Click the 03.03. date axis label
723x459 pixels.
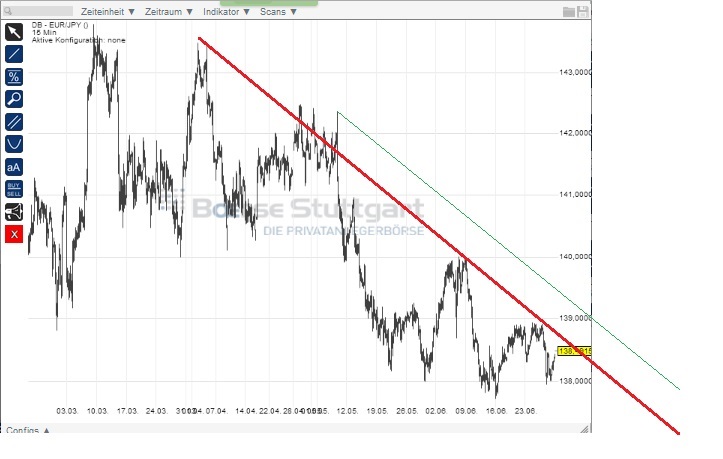point(67,411)
